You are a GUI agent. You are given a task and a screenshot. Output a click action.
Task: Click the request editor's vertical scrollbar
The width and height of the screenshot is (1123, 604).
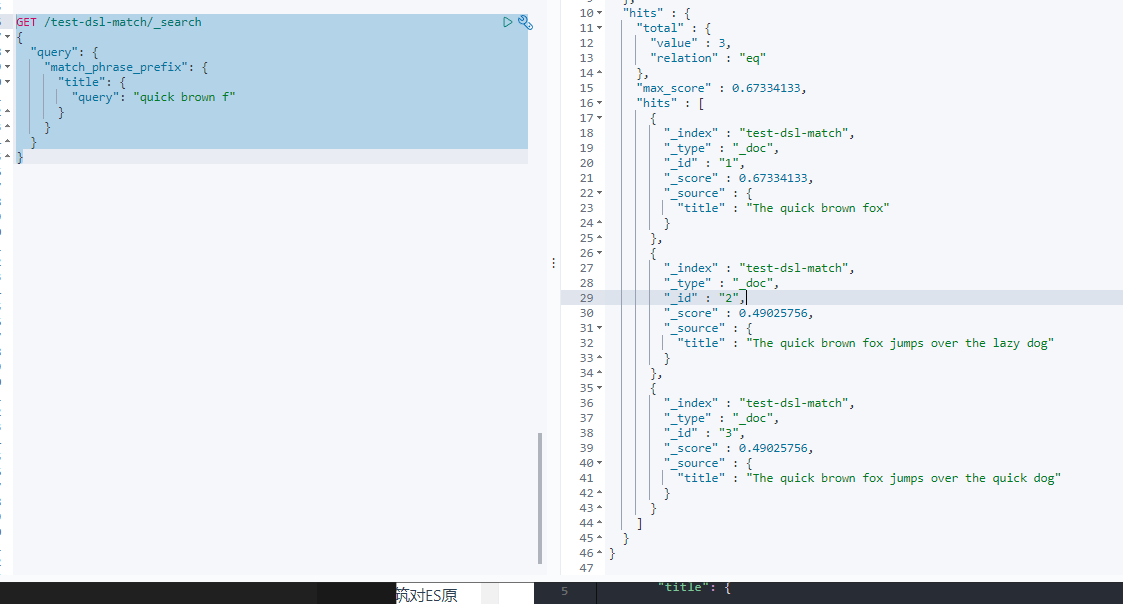(x=540, y=498)
